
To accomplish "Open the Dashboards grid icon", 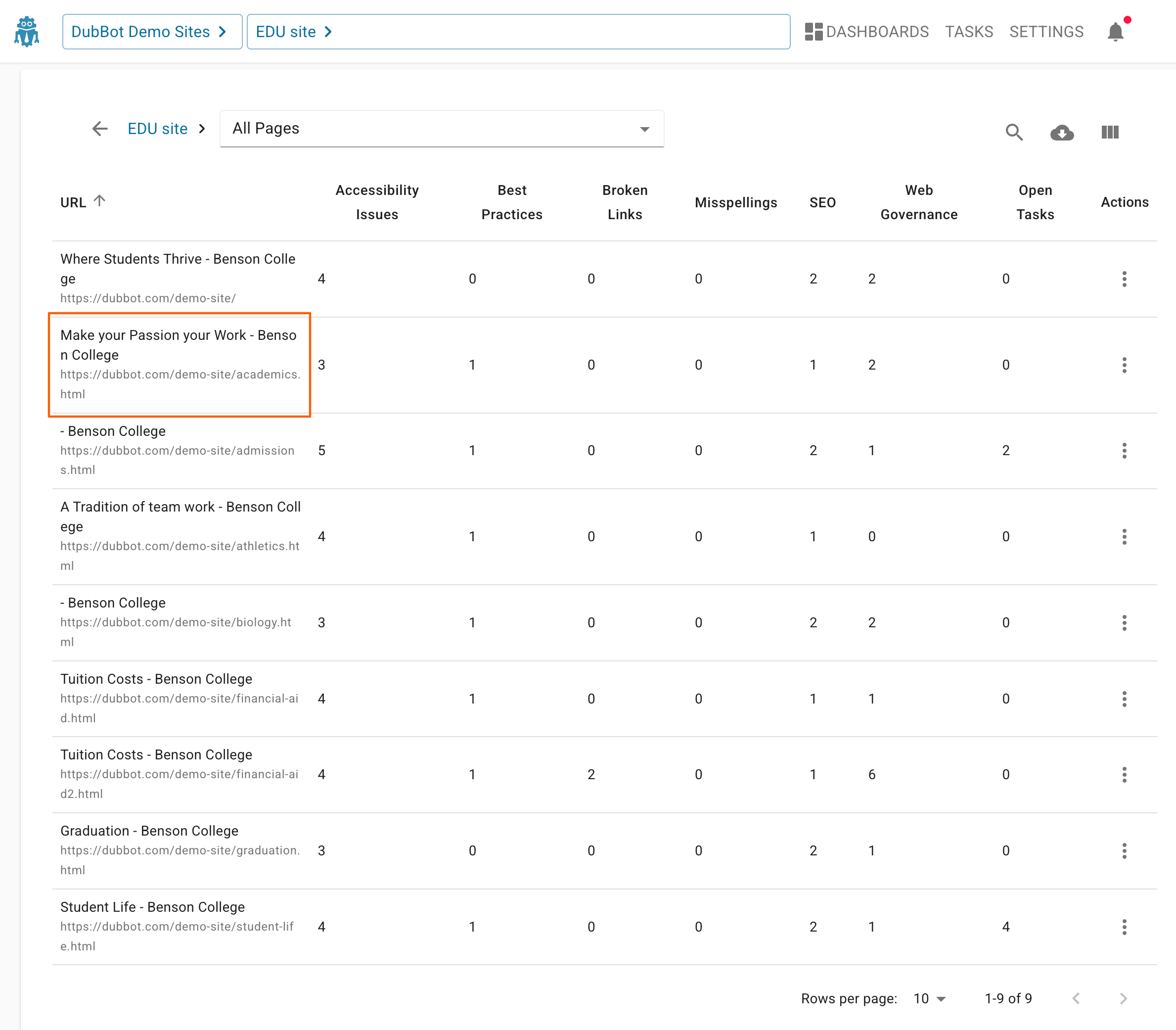I will point(814,32).
